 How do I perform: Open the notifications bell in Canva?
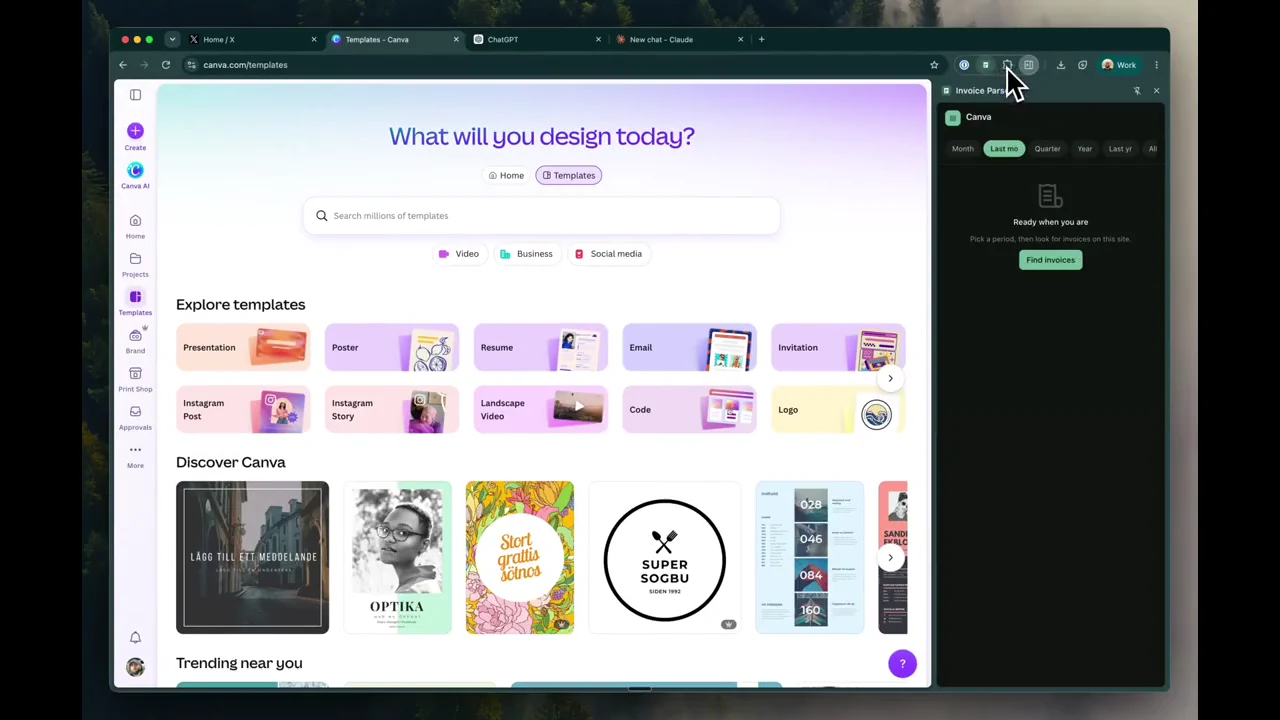pos(135,637)
